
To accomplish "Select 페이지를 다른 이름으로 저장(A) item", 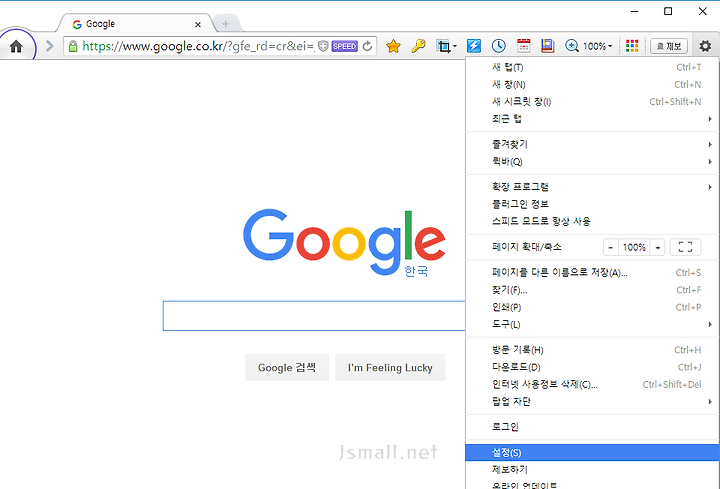I will click(x=592, y=273).
